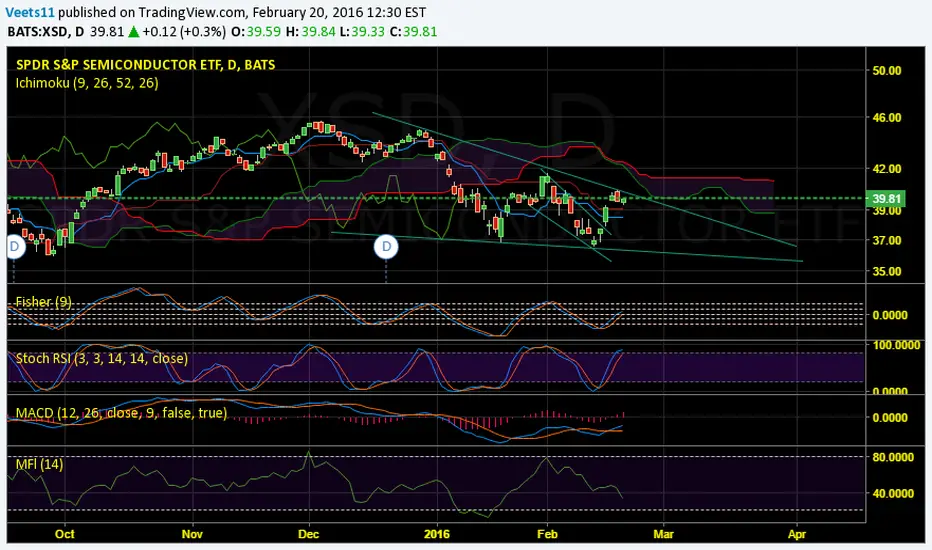Screen dimensions: 932x550
Task: Click the Nov label on time axis
Action: [192, 534]
